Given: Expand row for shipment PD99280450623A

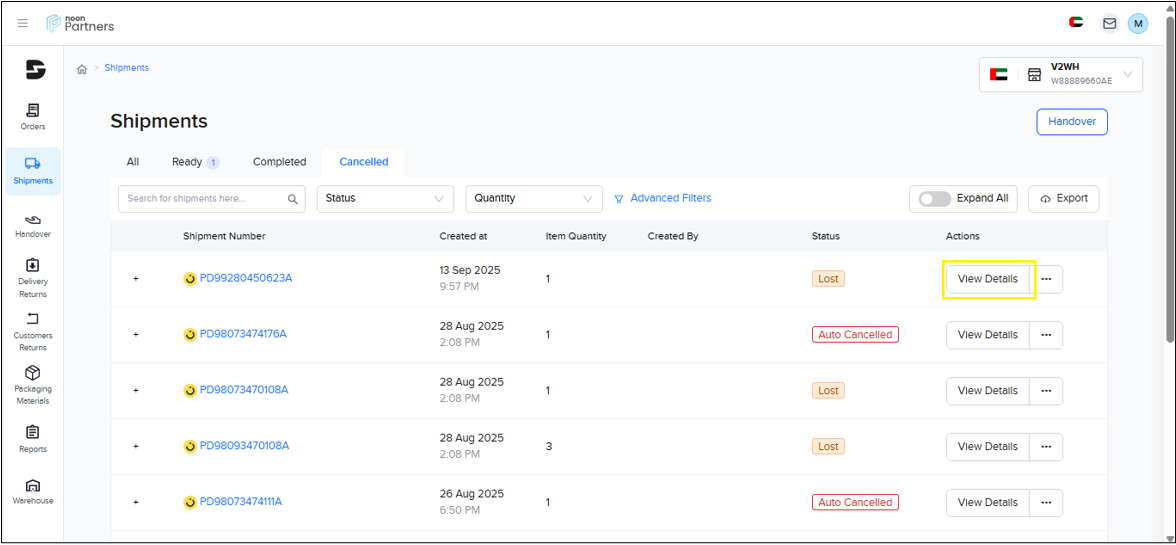Looking at the screenshot, I should tap(136, 278).
